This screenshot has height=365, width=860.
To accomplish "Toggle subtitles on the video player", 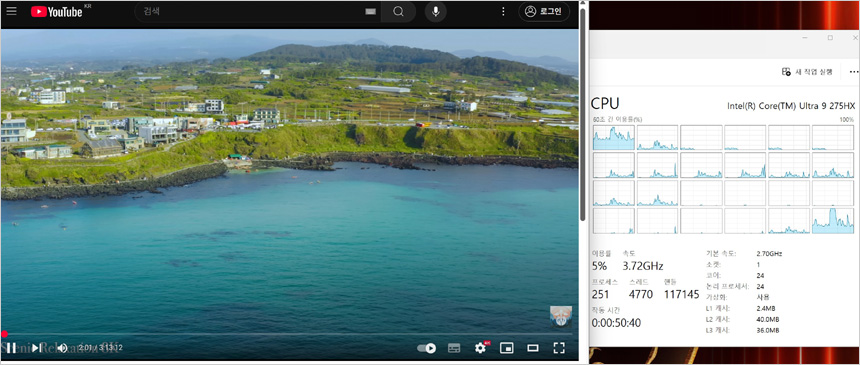I will tap(454, 347).
